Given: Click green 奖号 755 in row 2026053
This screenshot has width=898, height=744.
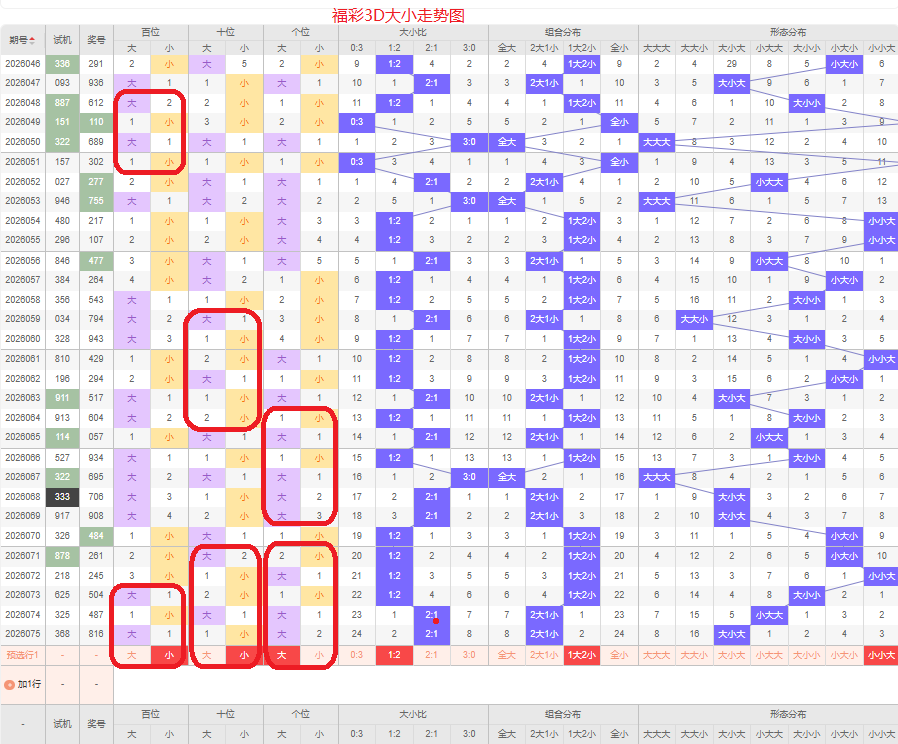Looking at the screenshot, I should point(96,201).
